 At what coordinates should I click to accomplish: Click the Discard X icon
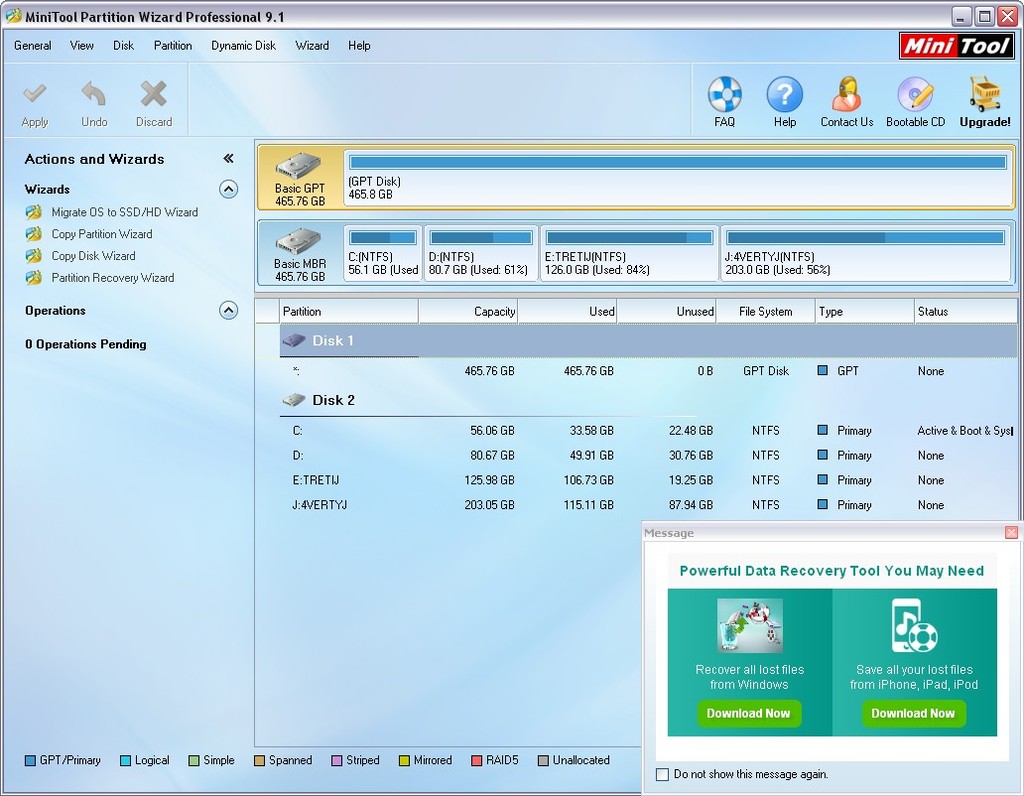(153, 94)
